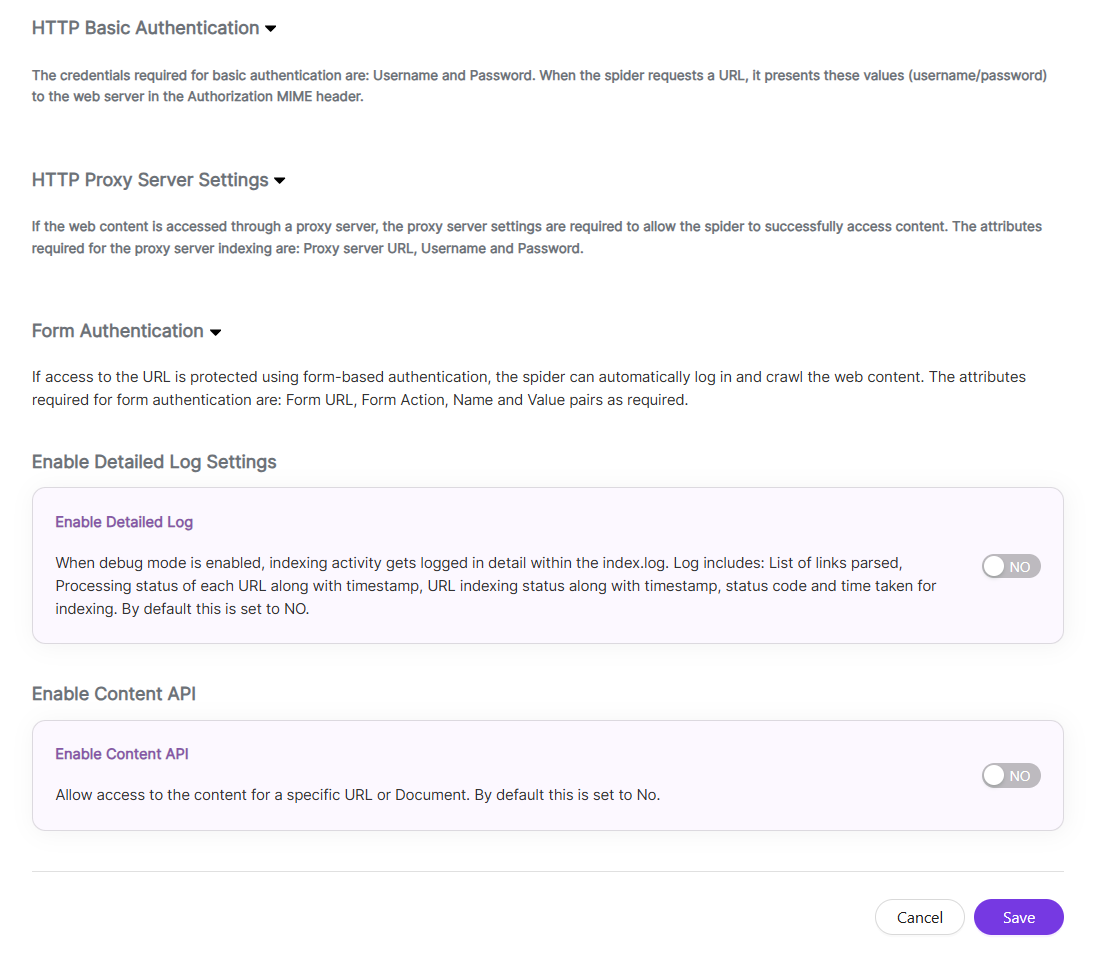Click the proxy server description paragraph
This screenshot has height=956, width=1113.
click(537, 237)
